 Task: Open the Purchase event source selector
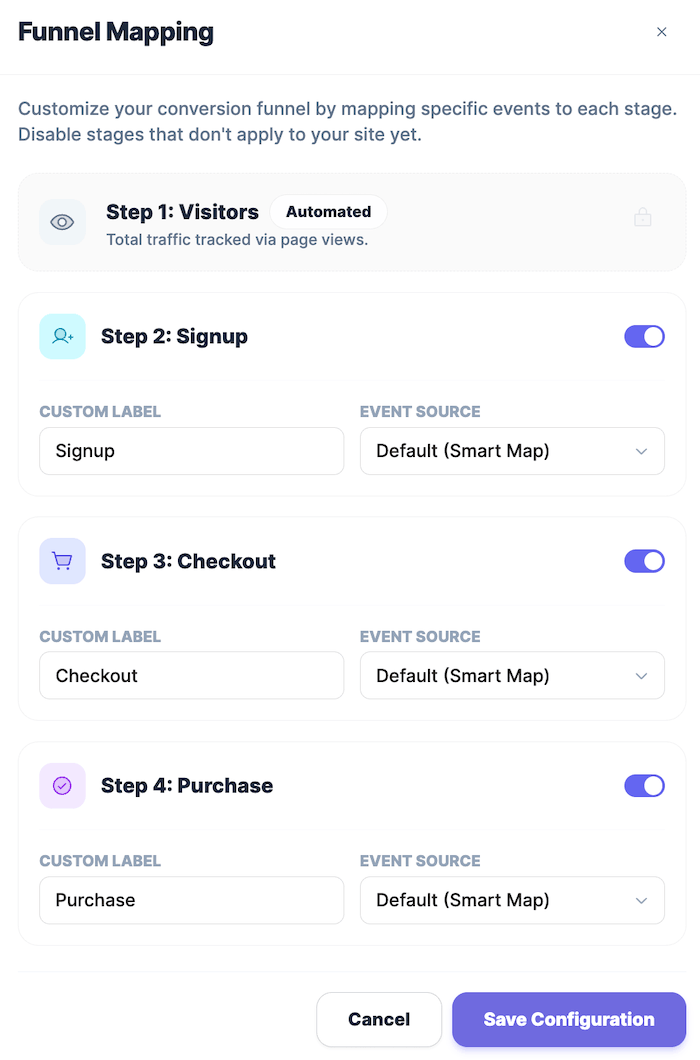(512, 900)
